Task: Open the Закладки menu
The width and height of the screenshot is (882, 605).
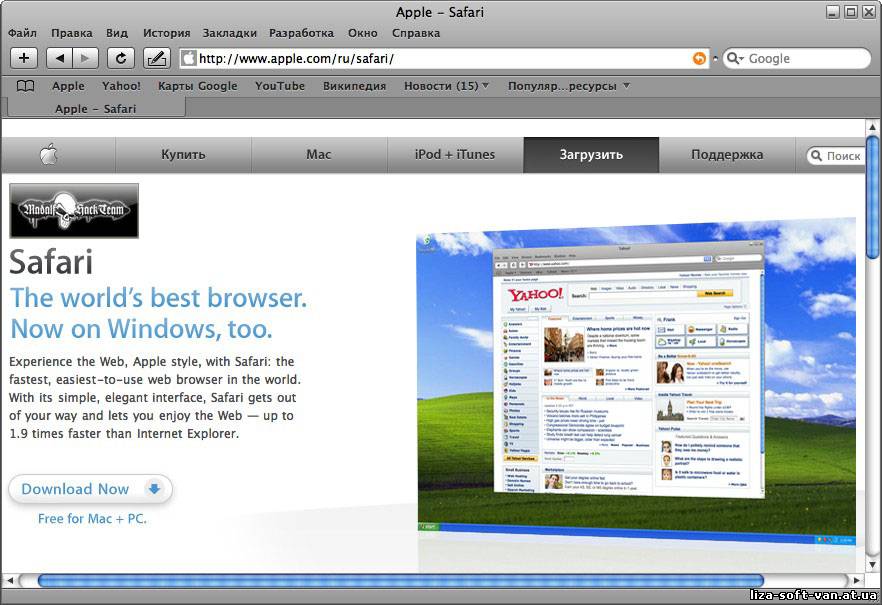Action: click(x=230, y=33)
